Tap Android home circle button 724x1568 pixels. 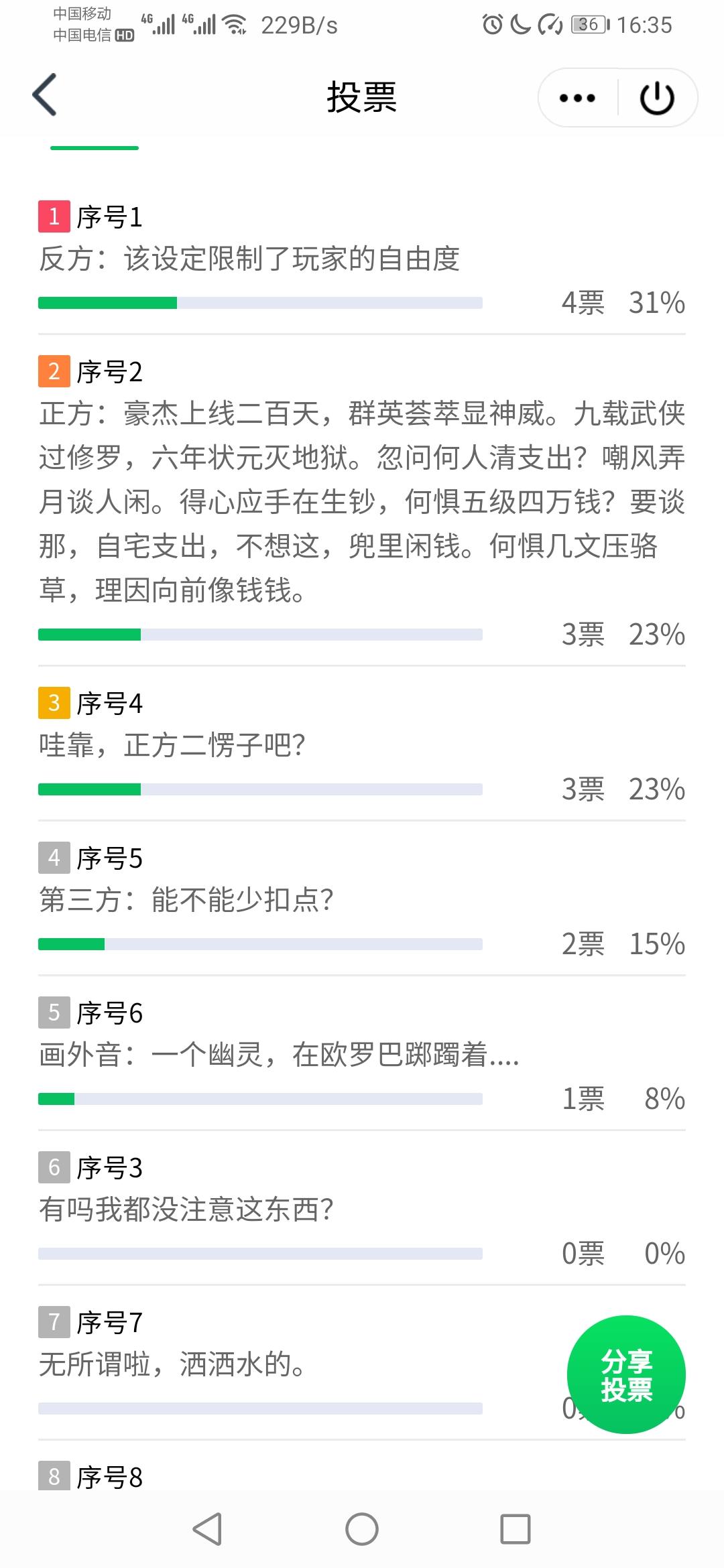[x=362, y=1529]
